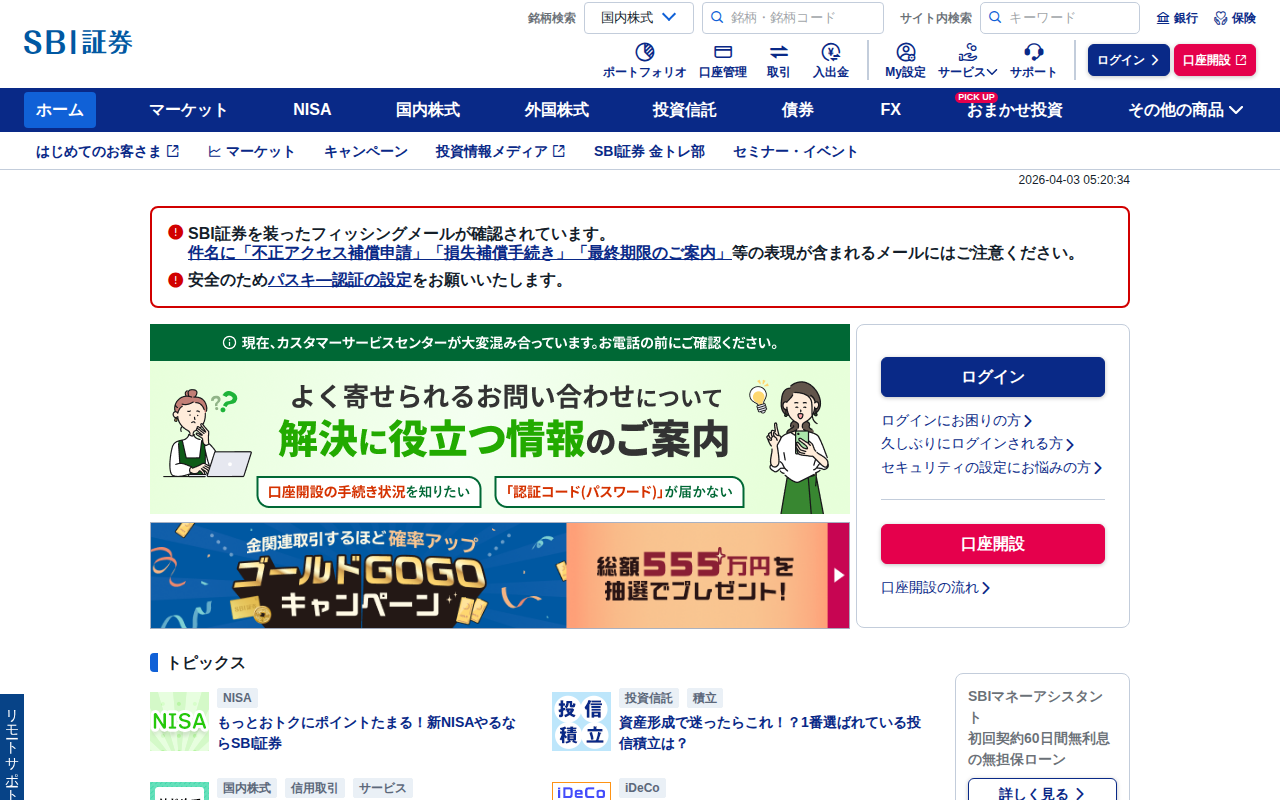This screenshot has height=800, width=1280.
Task: Click the 詳しく見る button
Action: [1042, 790]
